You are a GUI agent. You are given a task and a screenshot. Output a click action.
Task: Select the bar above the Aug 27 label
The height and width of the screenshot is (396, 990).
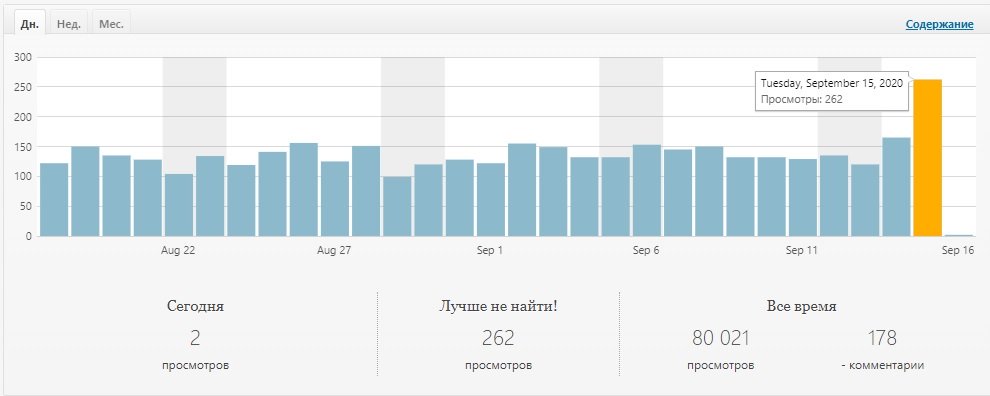click(335, 199)
